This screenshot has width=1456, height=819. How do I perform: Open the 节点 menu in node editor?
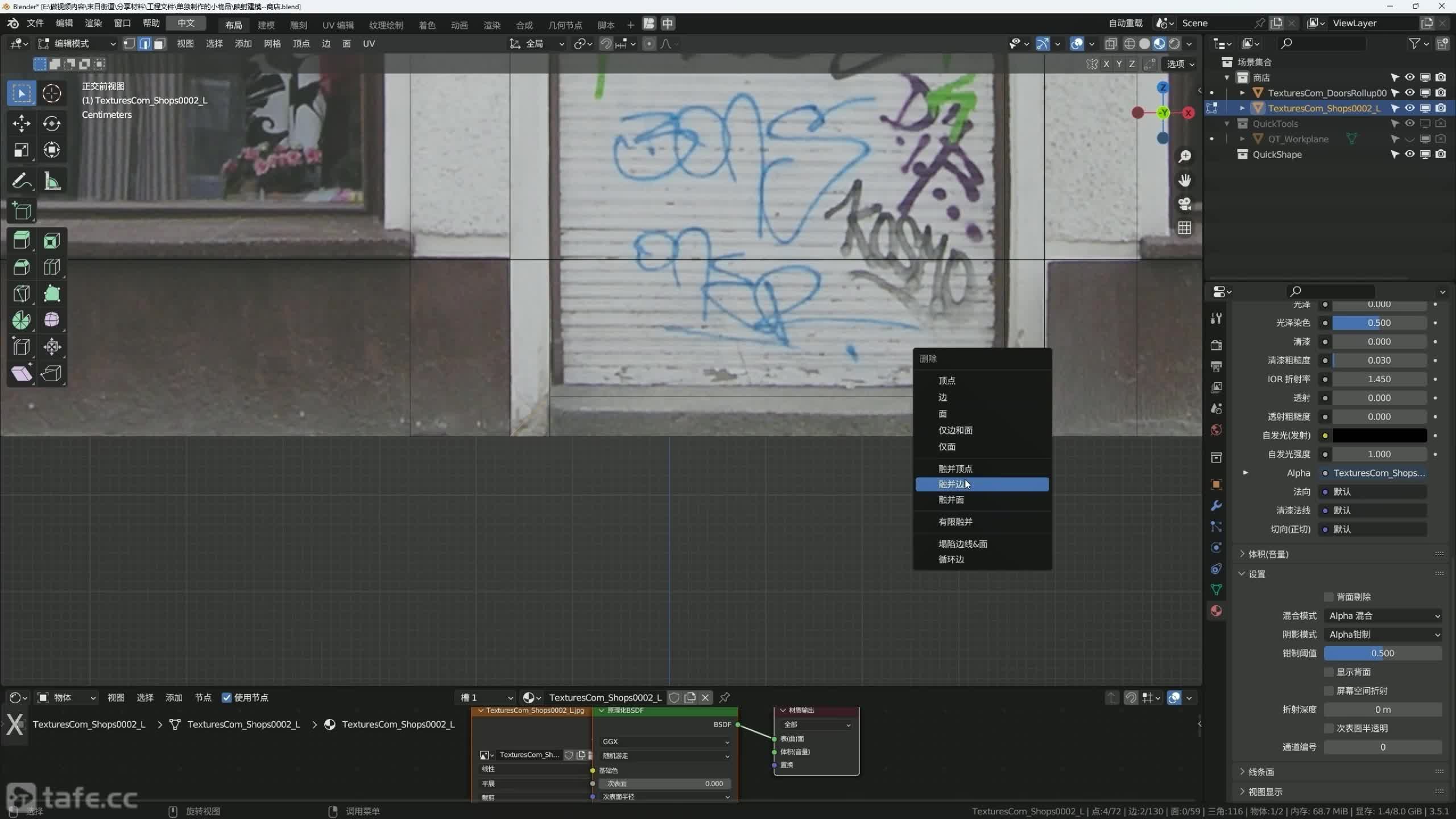click(203, 698)
